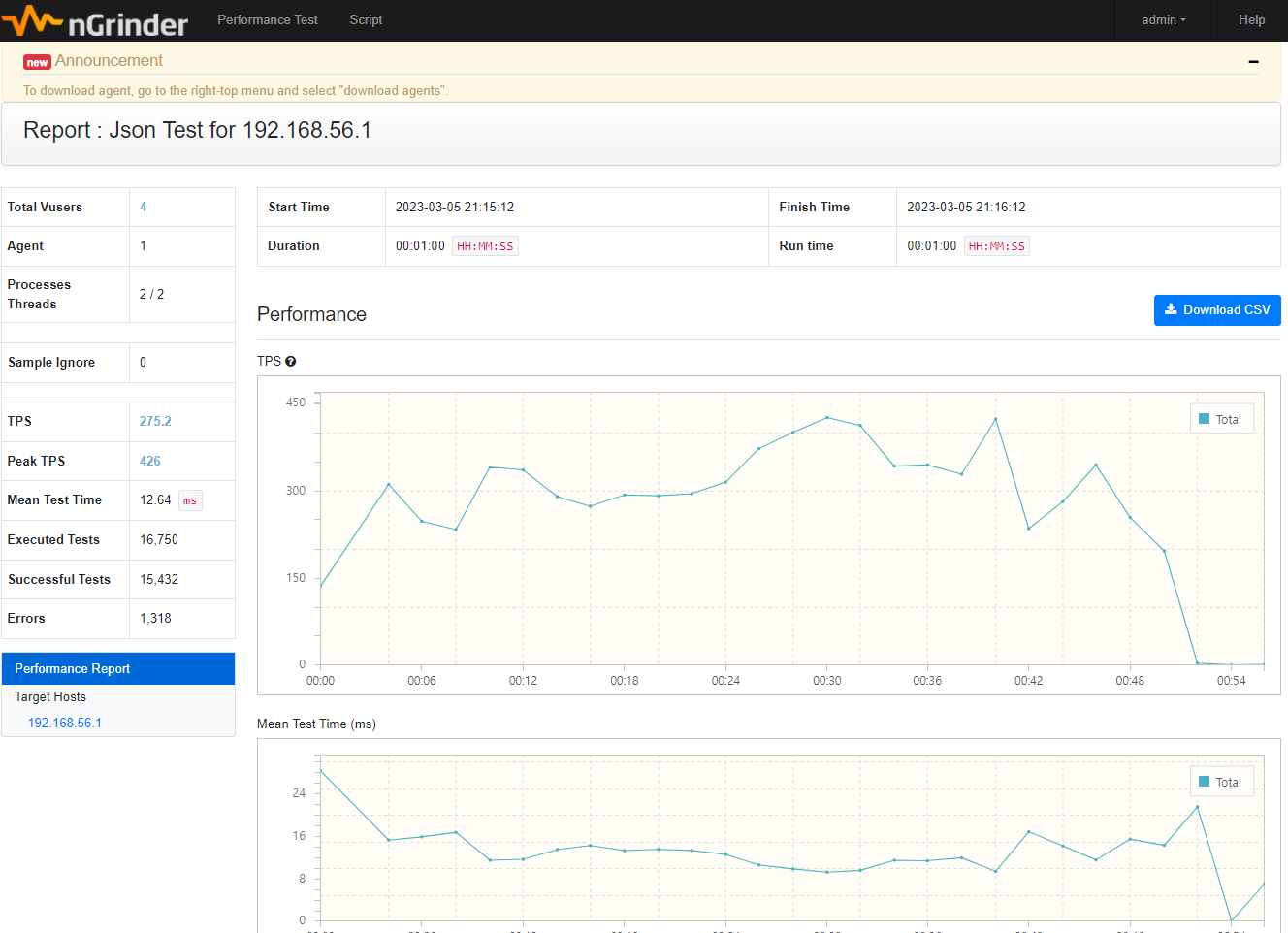Download the CSV report
Screen dimensions: 1288x933
pos(1217,310)
